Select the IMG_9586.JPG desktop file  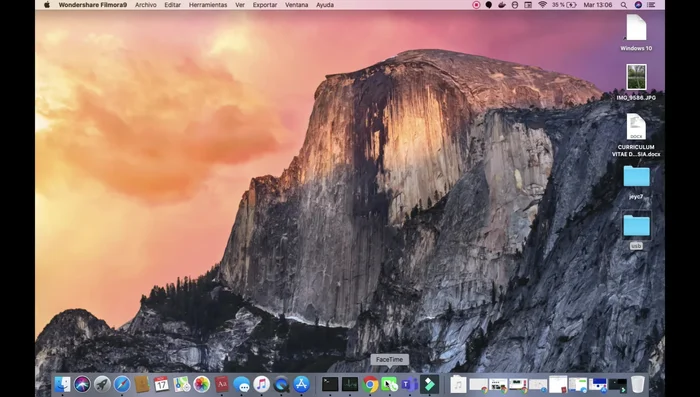pos(636,77)
